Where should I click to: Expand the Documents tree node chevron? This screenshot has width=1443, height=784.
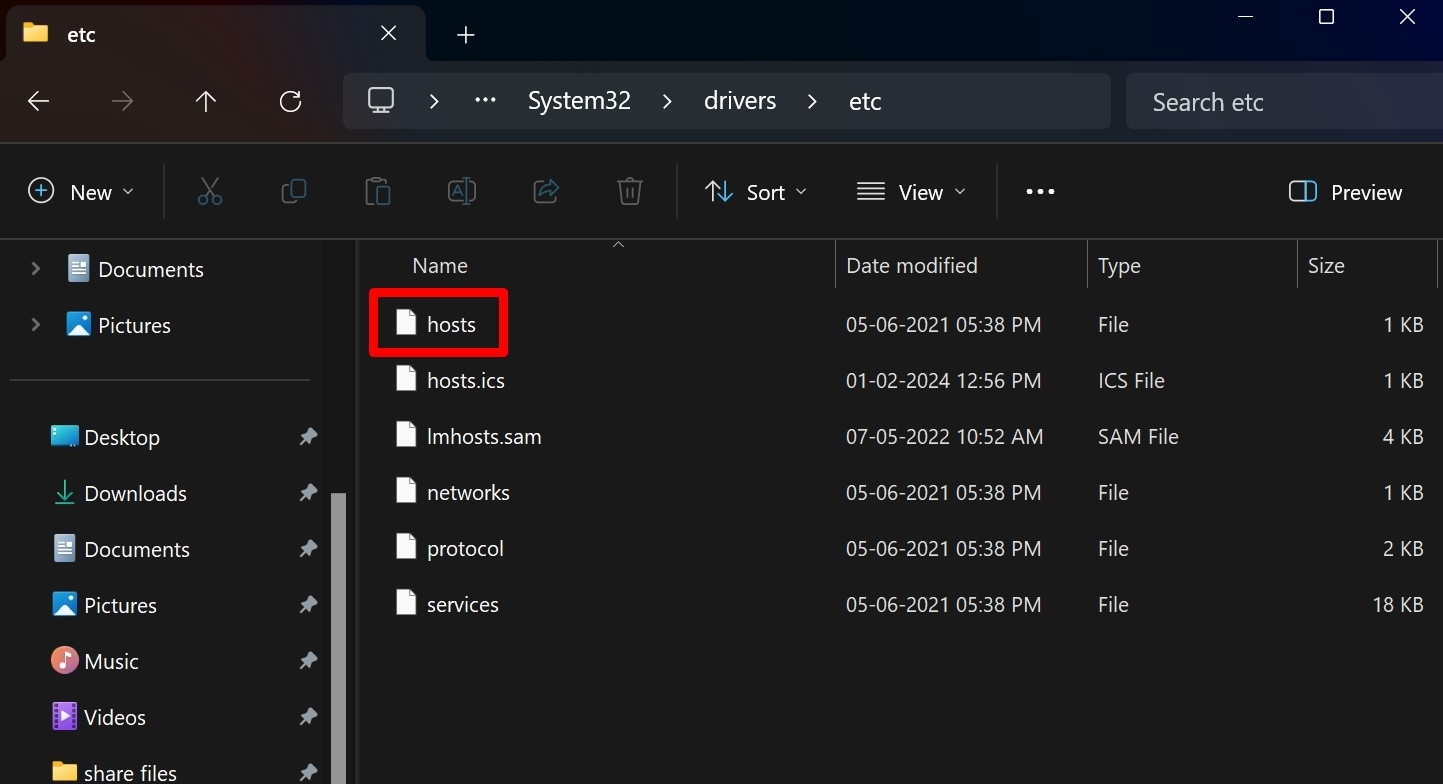[x=36, y=268]
